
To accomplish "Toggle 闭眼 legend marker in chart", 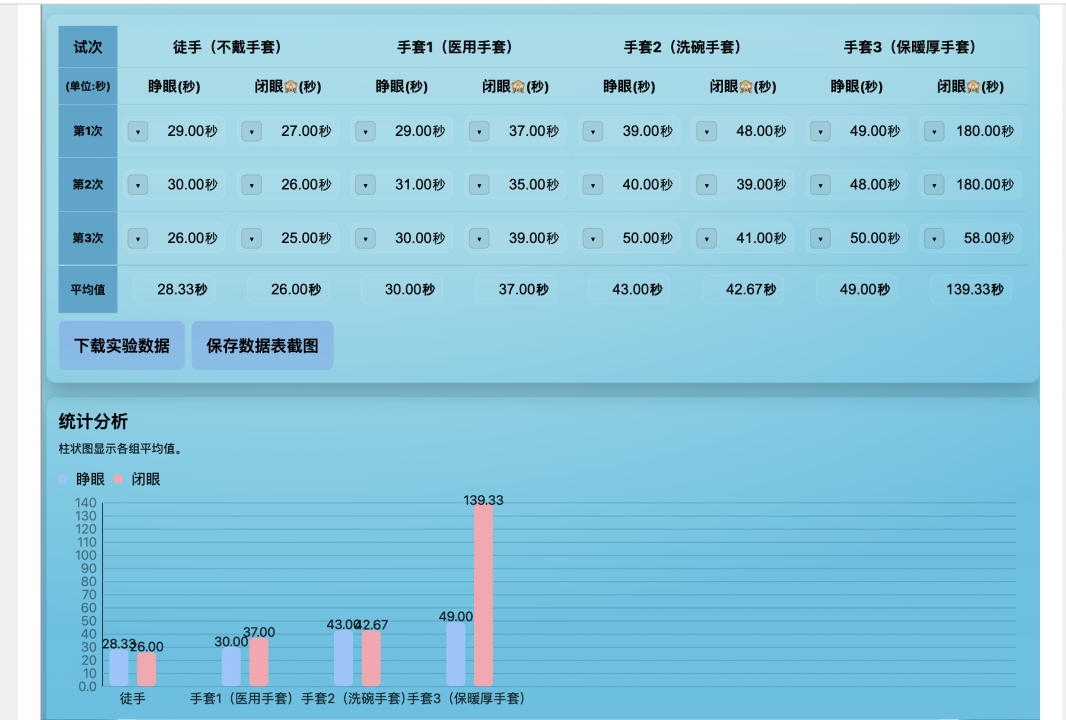I will pos(119,479).
